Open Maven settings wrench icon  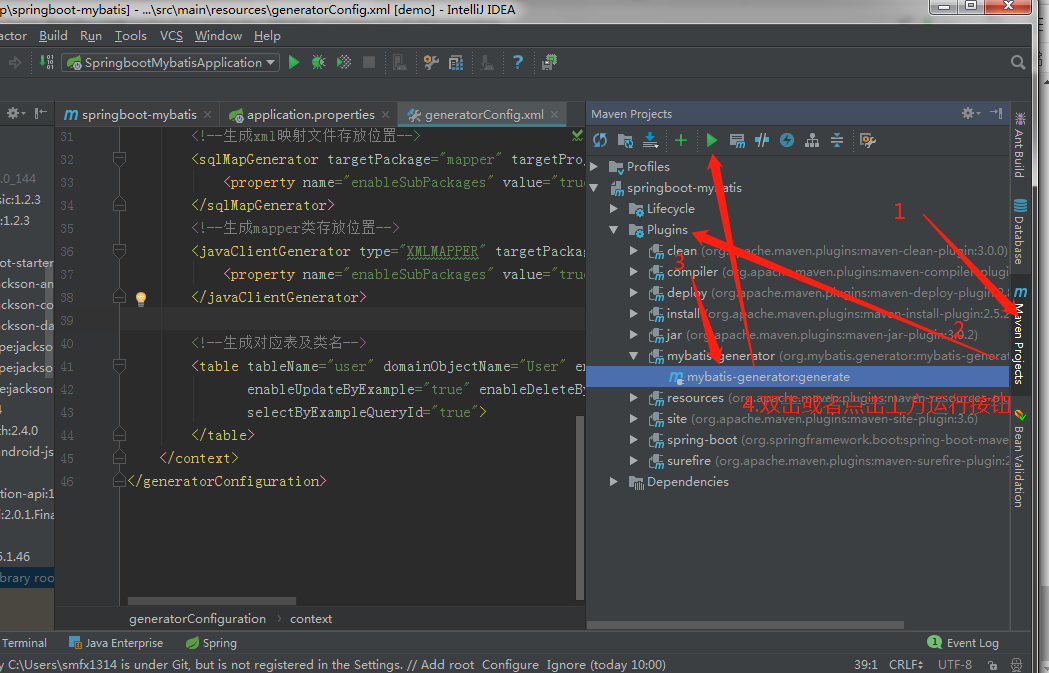point(868,140)
